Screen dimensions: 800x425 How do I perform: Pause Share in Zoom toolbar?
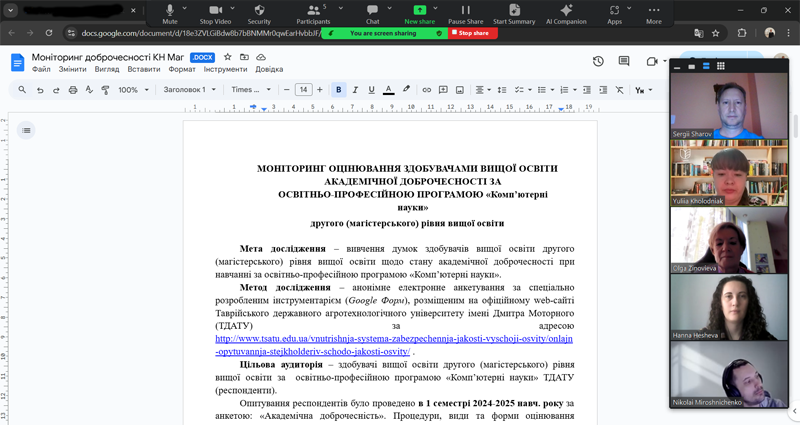465,14
